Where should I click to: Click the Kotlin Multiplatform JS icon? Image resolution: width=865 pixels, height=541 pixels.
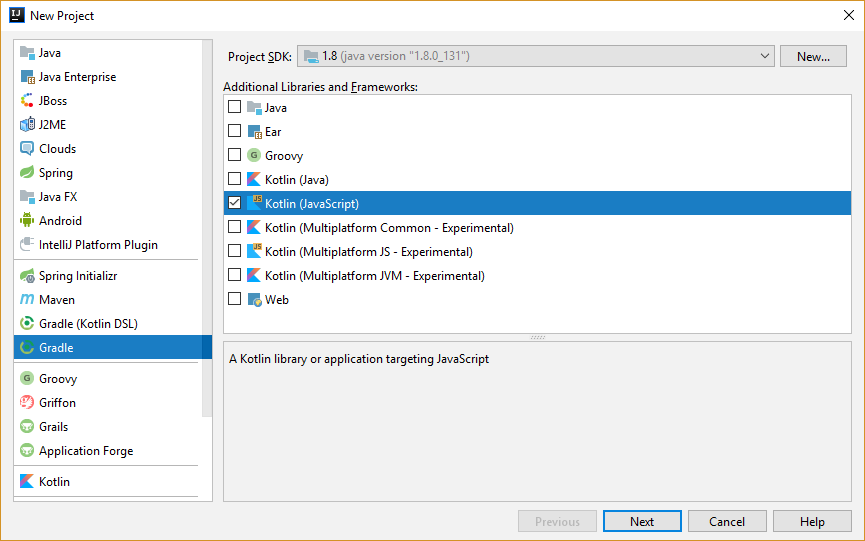(x=254, y=251)
